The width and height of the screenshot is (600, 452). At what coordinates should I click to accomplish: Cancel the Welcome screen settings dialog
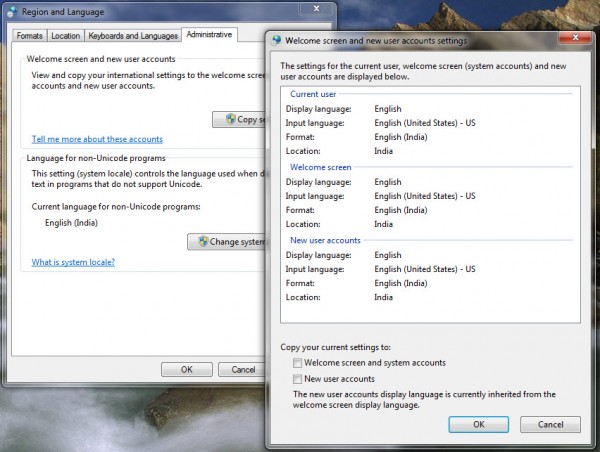coord(550,424)
